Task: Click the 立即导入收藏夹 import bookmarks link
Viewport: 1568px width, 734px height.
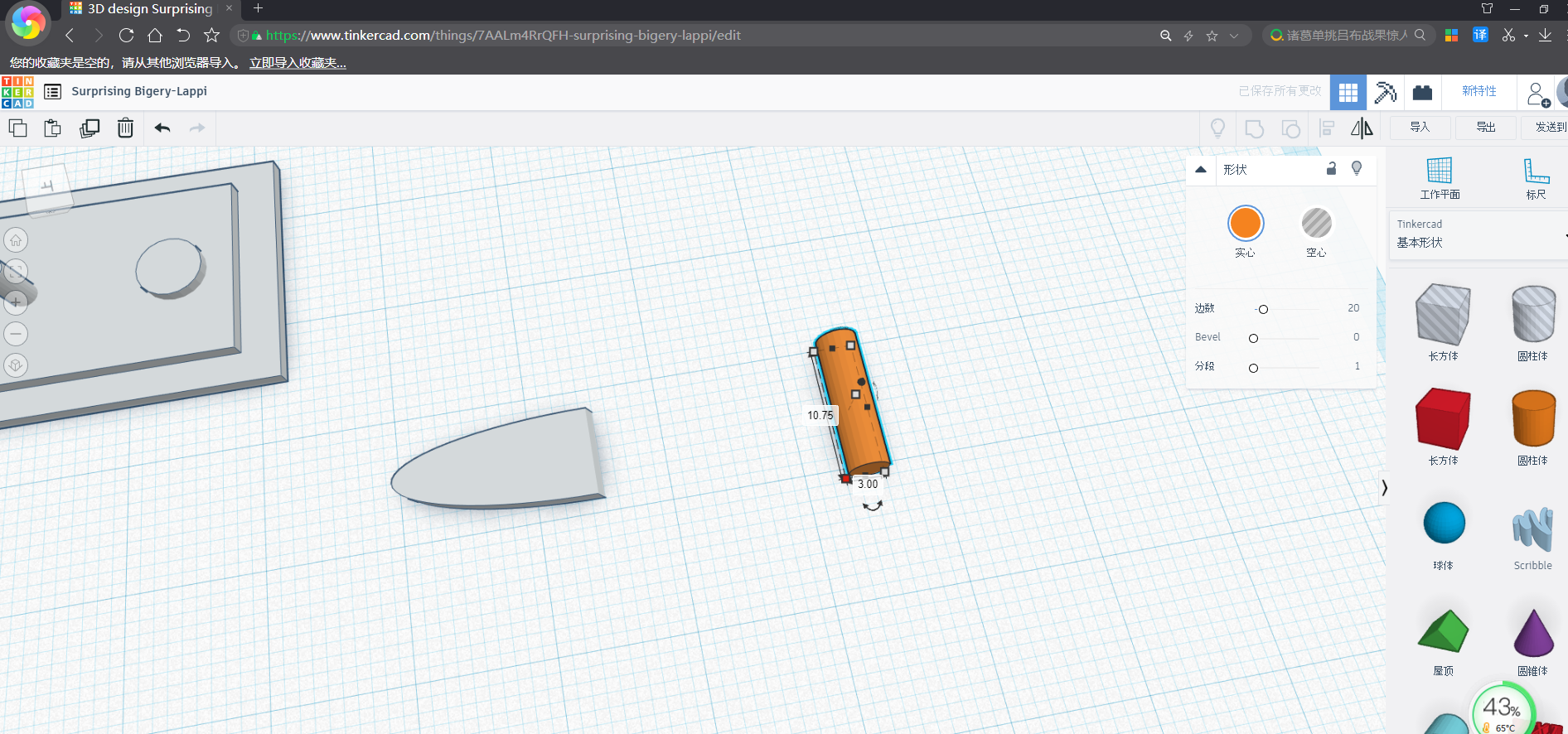Action: point(298,63)
